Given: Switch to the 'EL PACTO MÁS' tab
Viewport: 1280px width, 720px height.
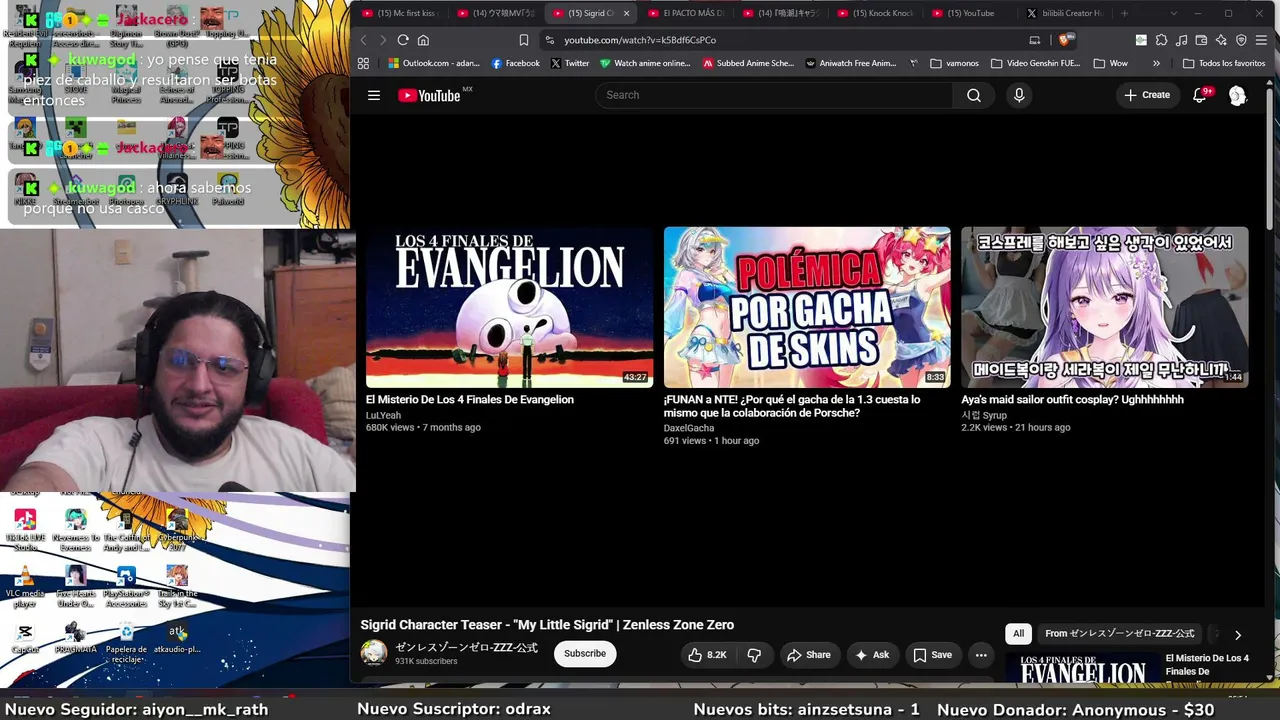Looking at the screenshot, I should [685, 13].
